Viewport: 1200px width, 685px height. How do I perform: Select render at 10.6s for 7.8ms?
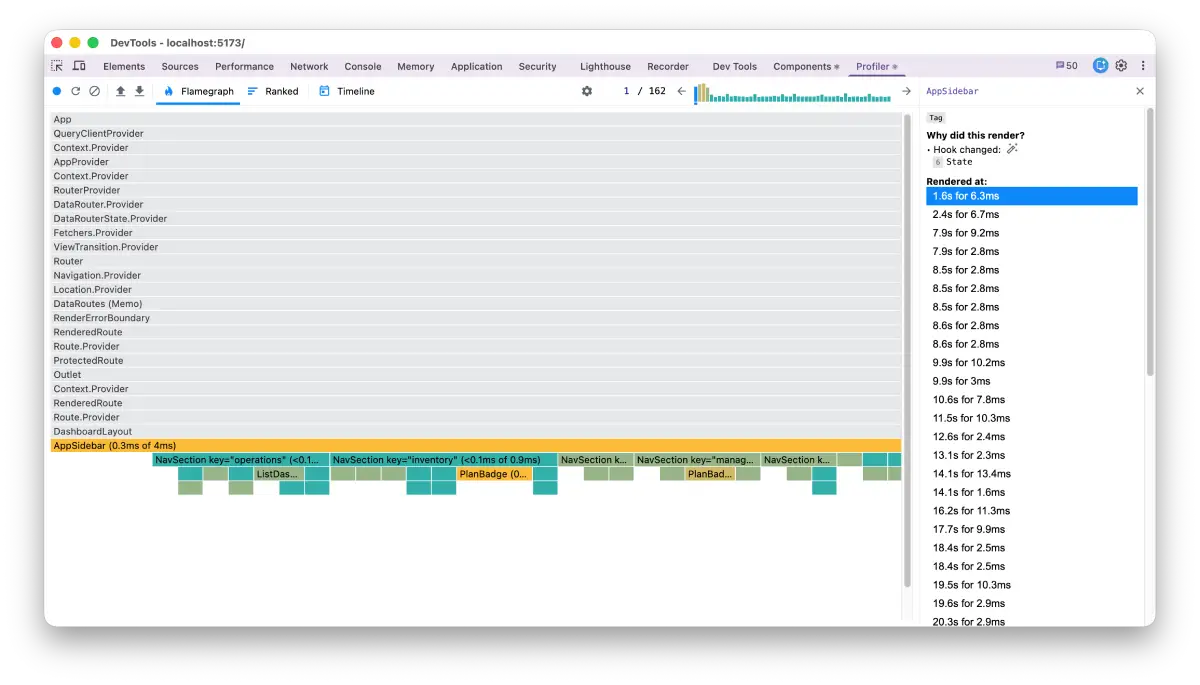pyautogui.click(x=1032, y=400)
